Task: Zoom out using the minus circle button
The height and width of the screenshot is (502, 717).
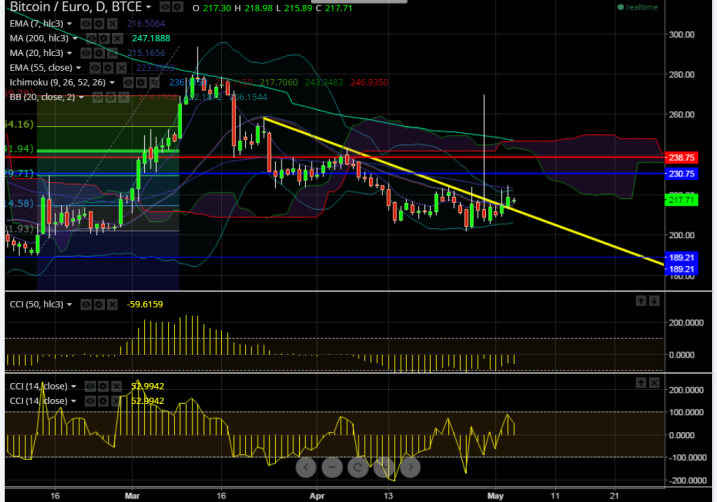Action: click(x=332, y=467)
